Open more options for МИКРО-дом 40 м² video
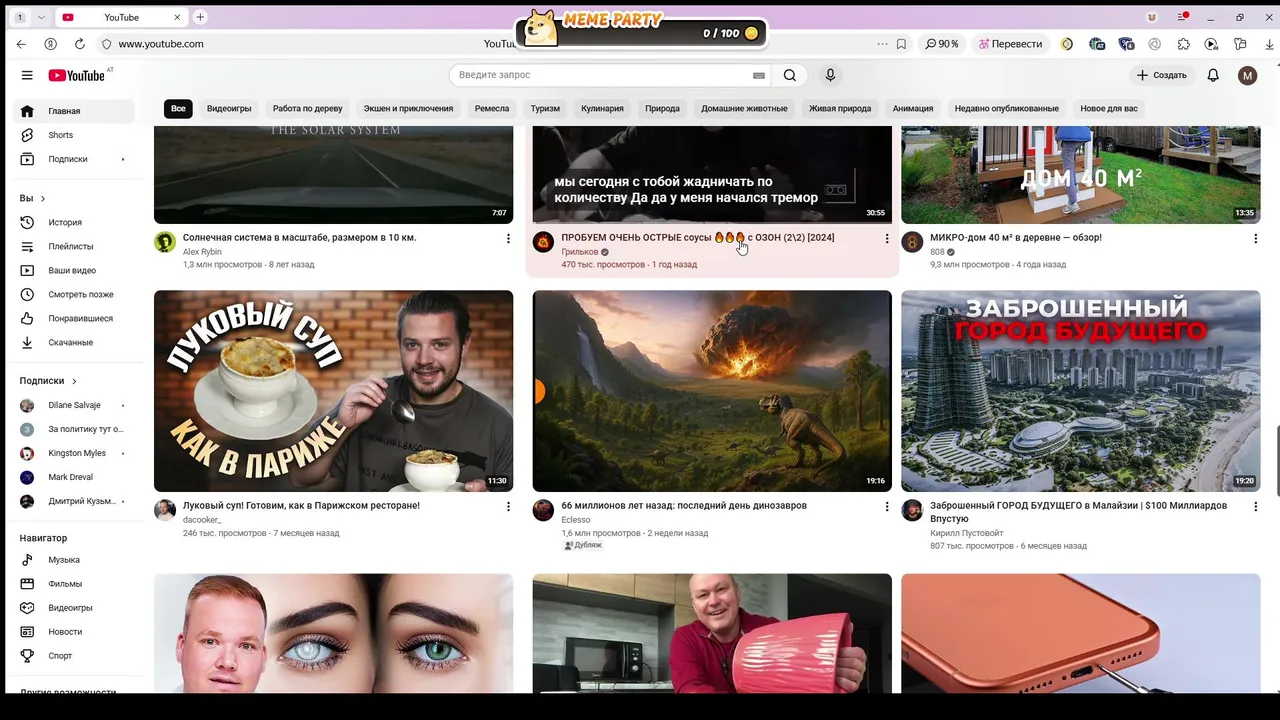 1255,239
